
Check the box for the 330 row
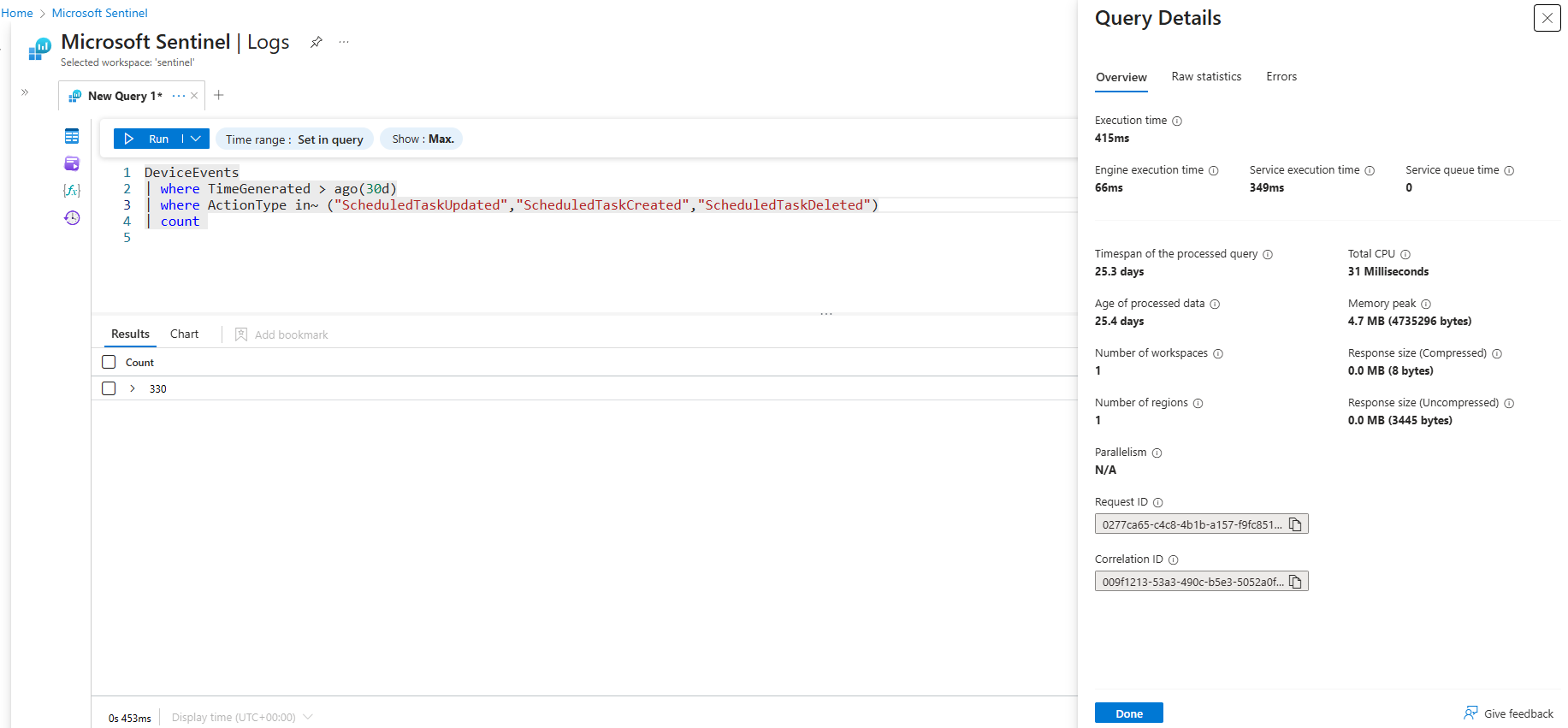pyautogui.click(x=109, y=388)
